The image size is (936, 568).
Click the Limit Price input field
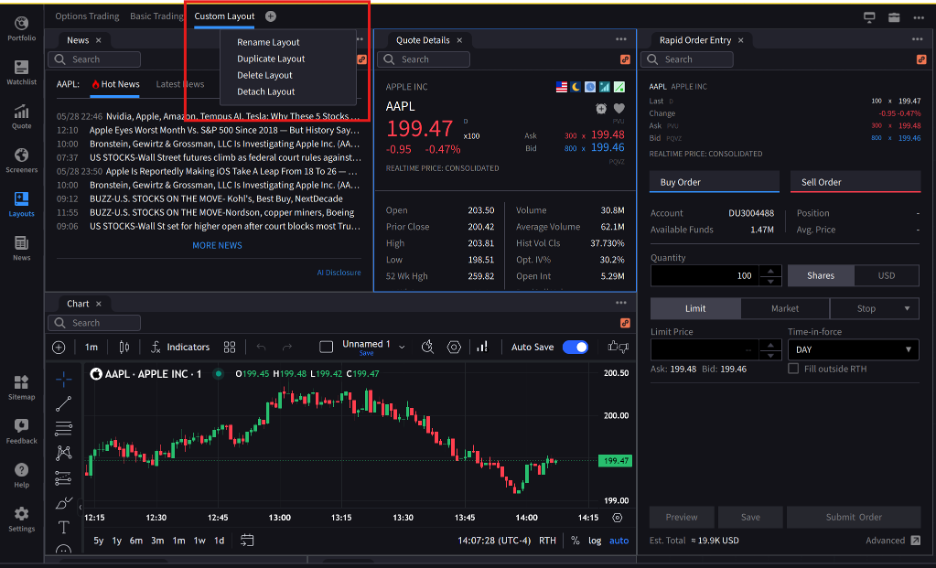tap(705, 350)
